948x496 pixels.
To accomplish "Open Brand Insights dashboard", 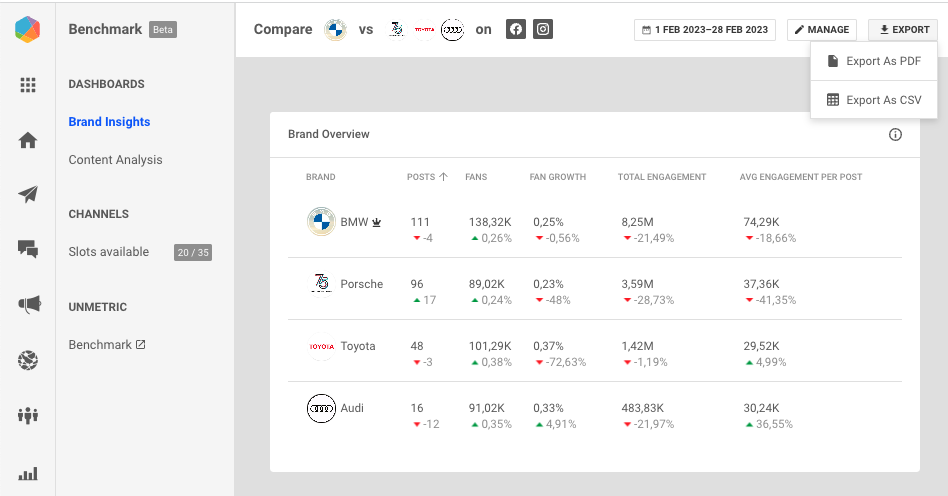I will point(109,122).
